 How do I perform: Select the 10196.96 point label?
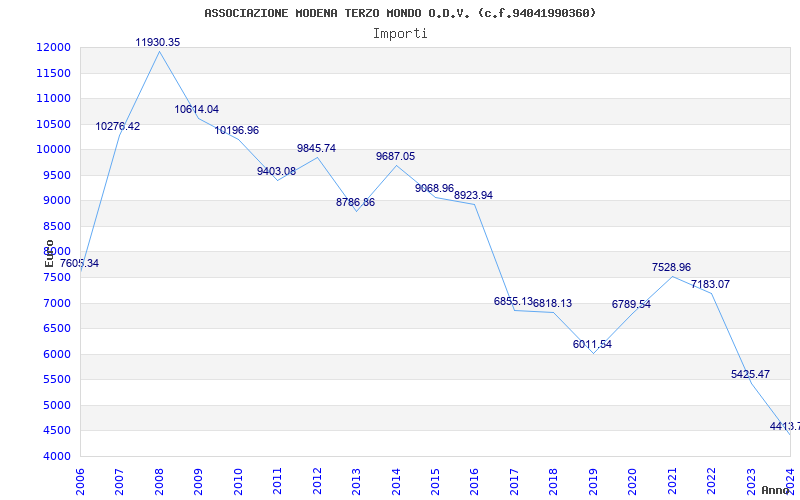pos(237,131)
